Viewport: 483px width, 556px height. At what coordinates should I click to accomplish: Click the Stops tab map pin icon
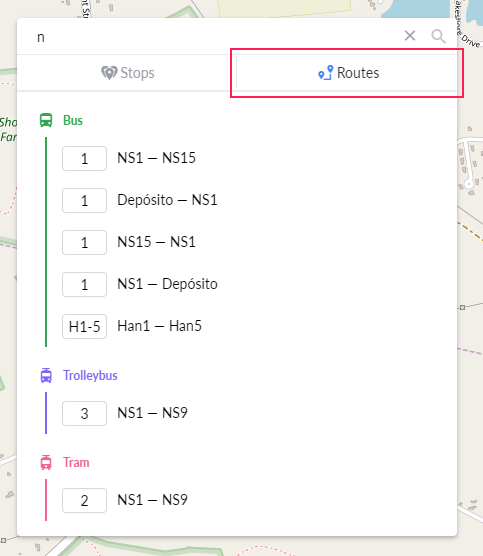pos(109,73)
